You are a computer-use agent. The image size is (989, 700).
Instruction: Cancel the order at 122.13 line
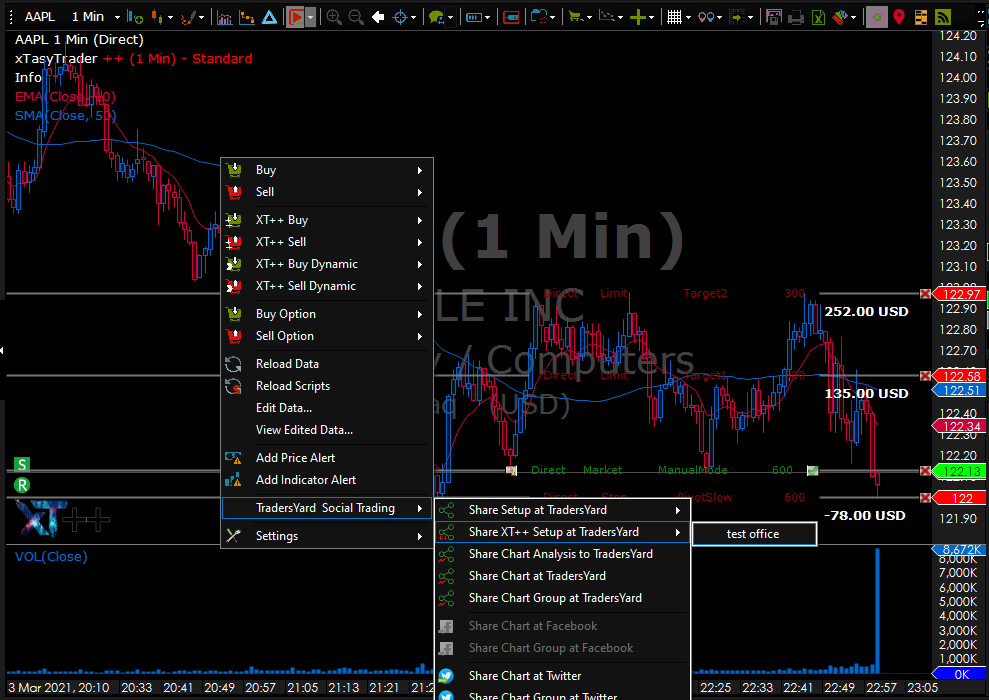click(x=925, y=471)
